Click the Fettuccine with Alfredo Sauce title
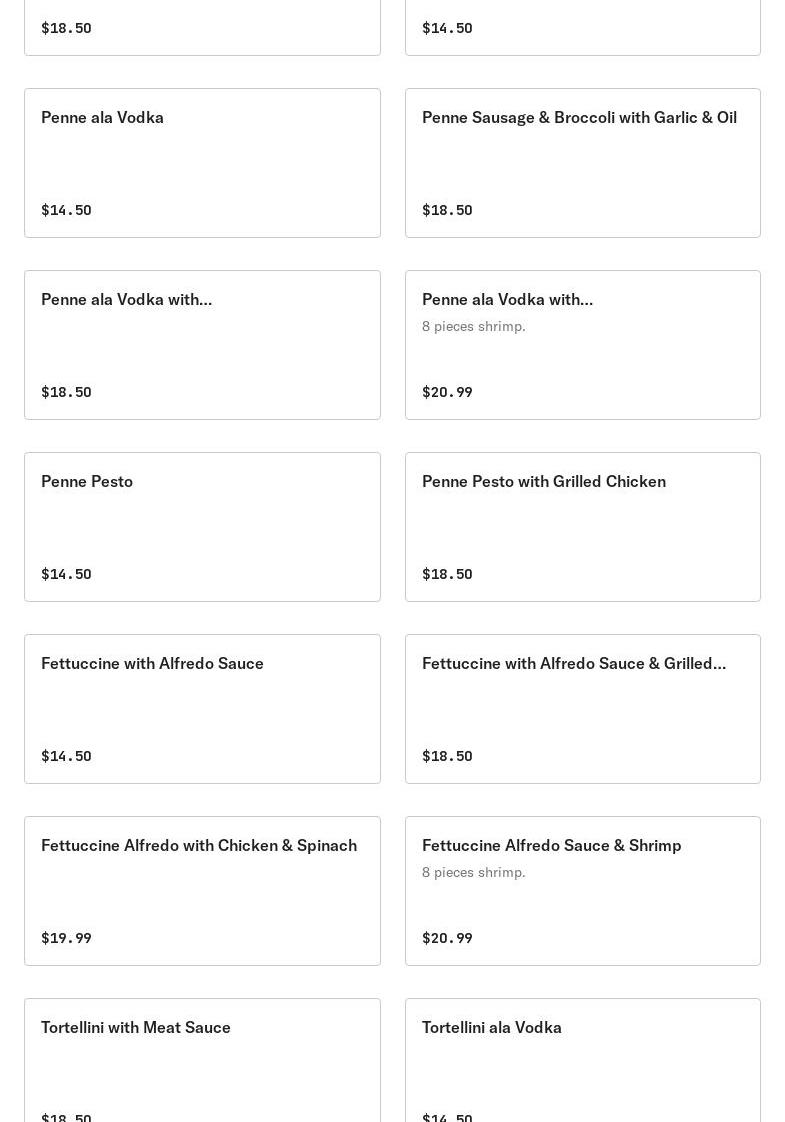Image resolution: width=785 pixels, height=1122 pixels. [152, 663]
